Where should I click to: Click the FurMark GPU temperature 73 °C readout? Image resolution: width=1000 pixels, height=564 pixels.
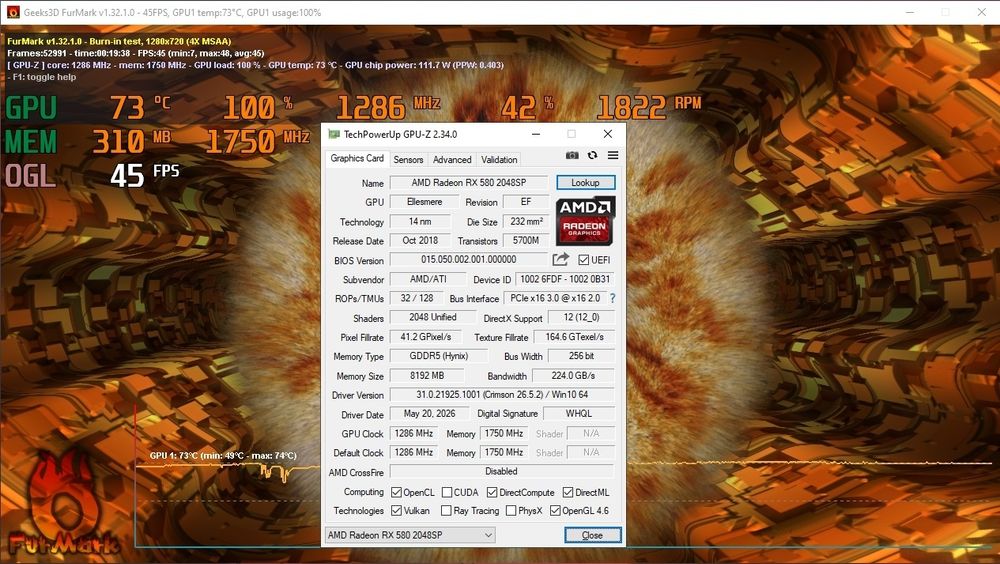tap(140, 107)
